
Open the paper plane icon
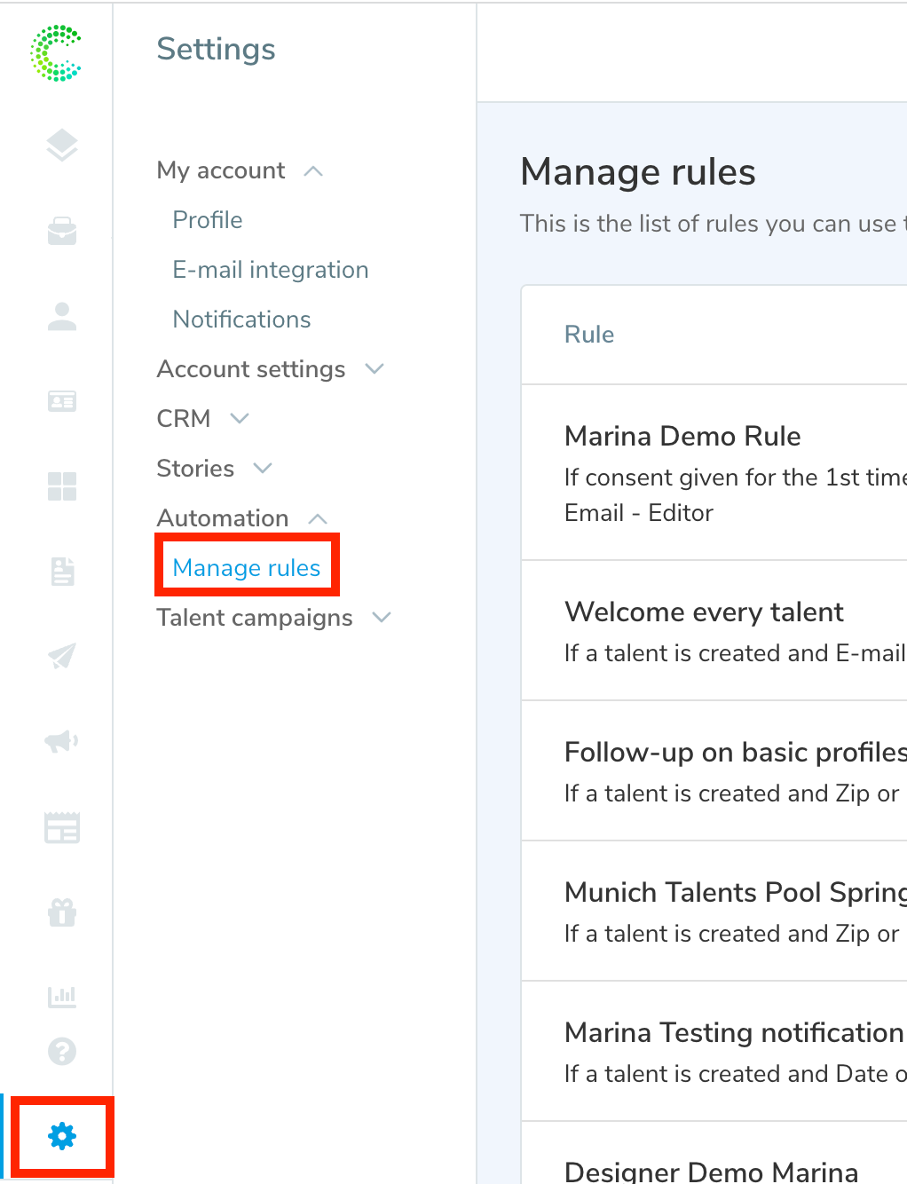[x=62, y=657]
